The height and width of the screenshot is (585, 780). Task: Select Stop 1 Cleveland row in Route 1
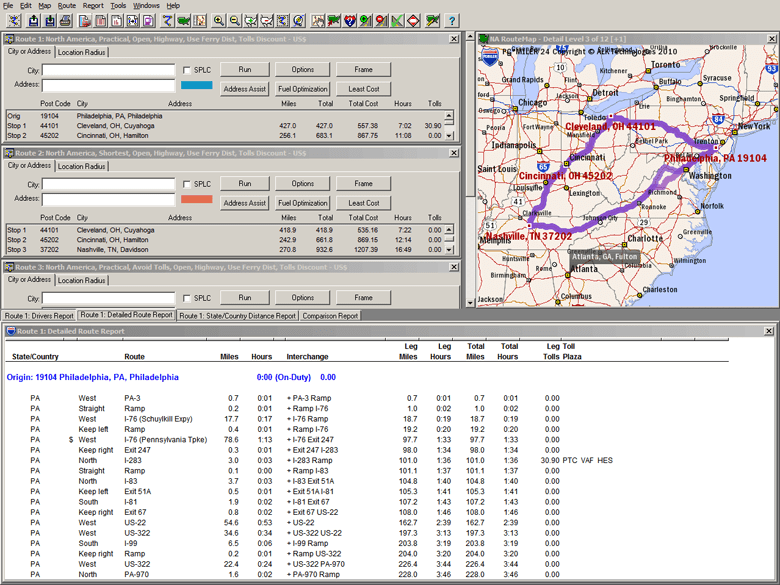[x=225, y=126]
